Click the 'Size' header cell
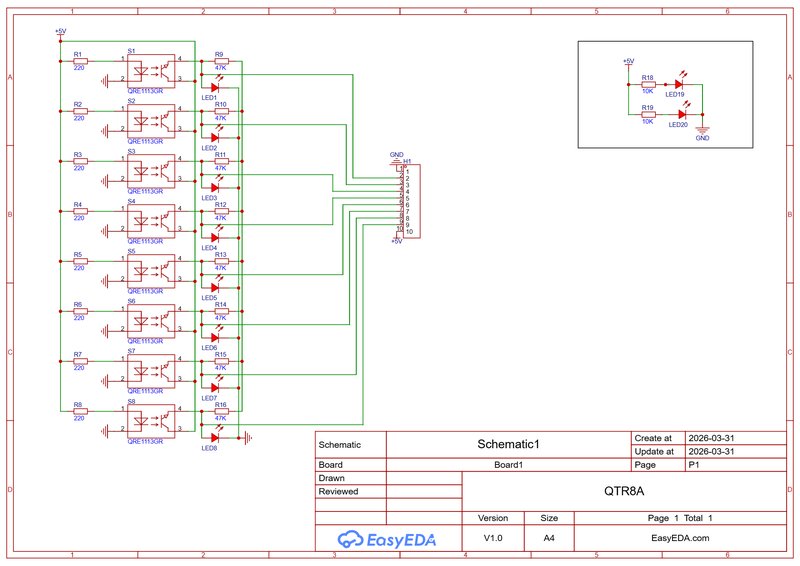The image size is (800, 566). (x=549, y=518)
